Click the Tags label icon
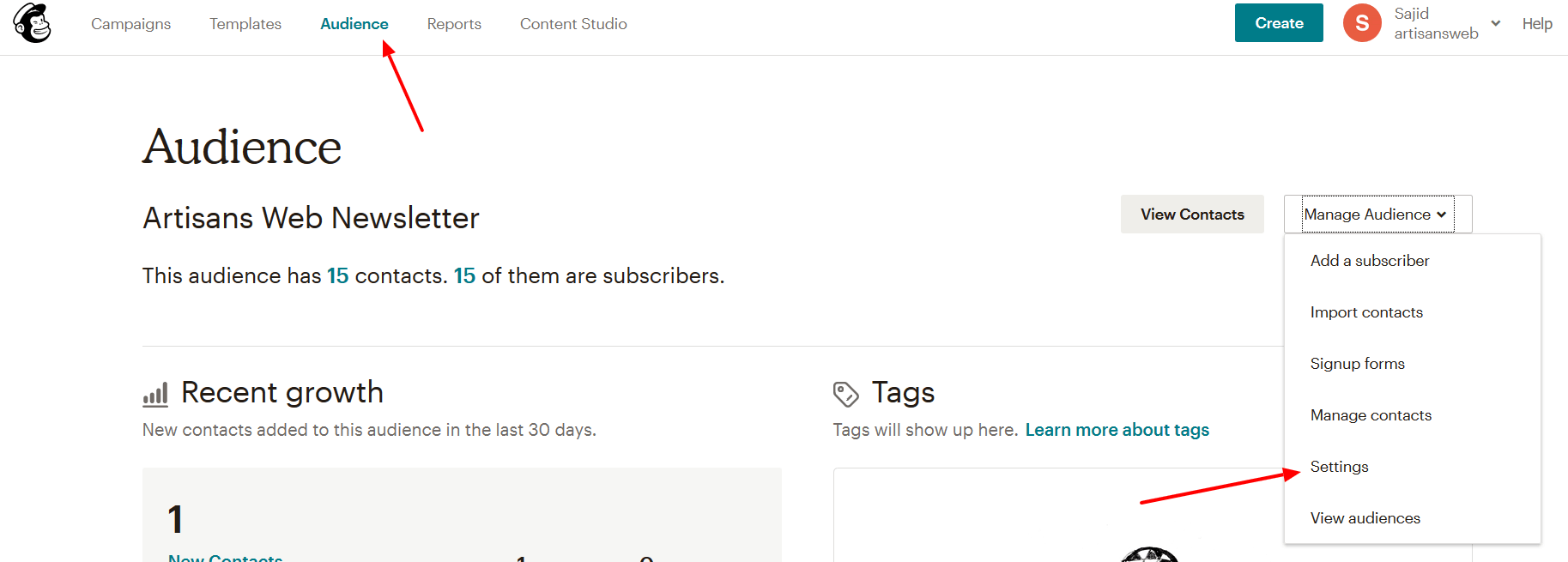Screen dimensions: 1568x562 845,395
